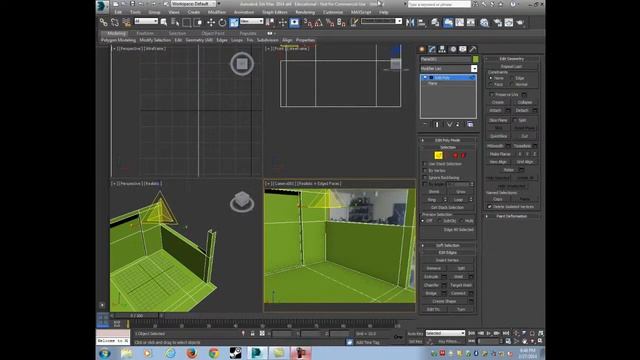The height and width of the screenshot is (360, 640).
Task: Click the Edit Named Selection Sets icon
Action: (354, 22)
